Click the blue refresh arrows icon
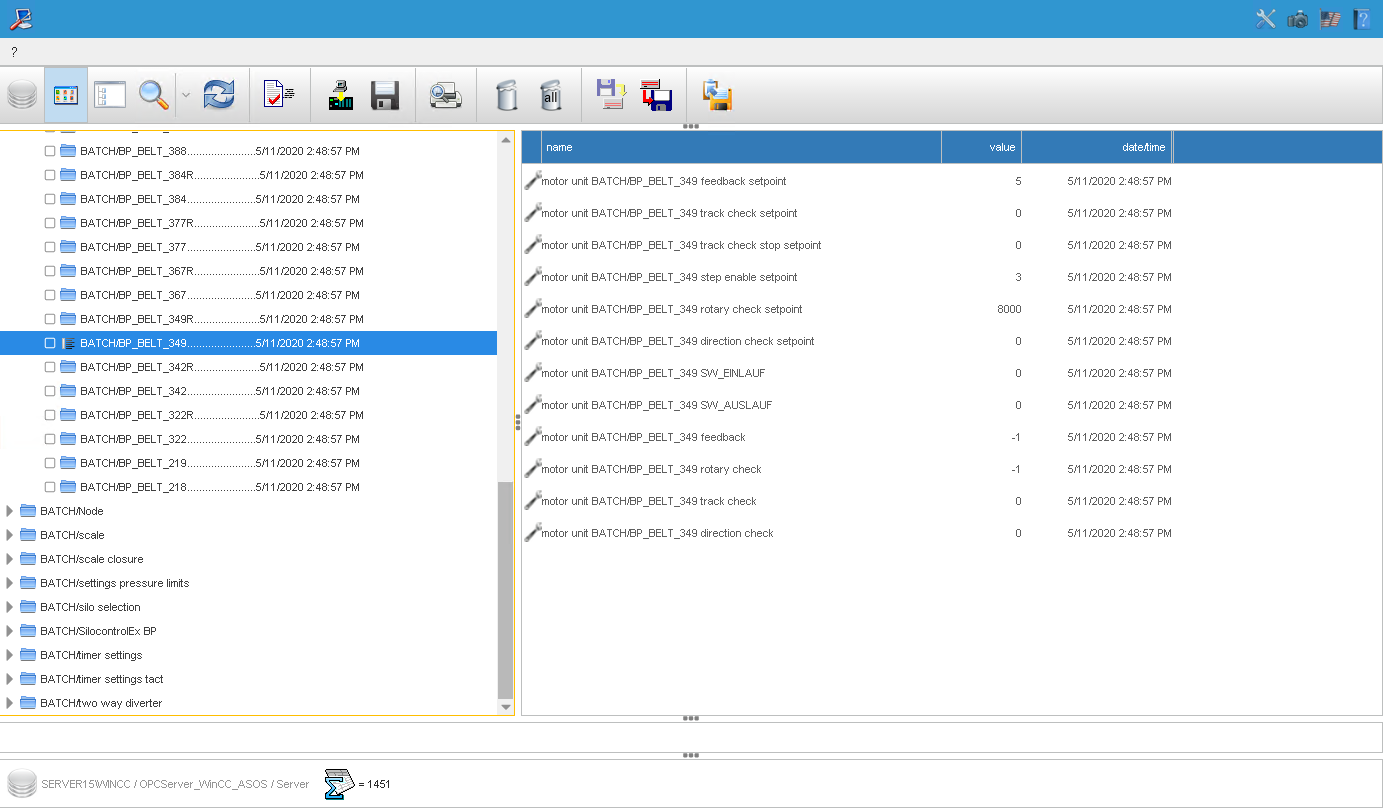 tap(219, 95)
